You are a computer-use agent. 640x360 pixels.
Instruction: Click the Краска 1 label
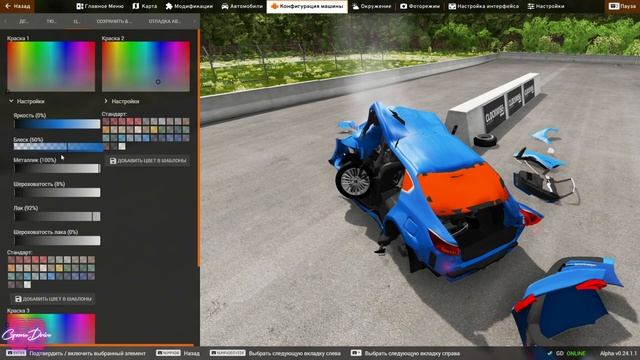pyautogui.click(x=18, y=38)
